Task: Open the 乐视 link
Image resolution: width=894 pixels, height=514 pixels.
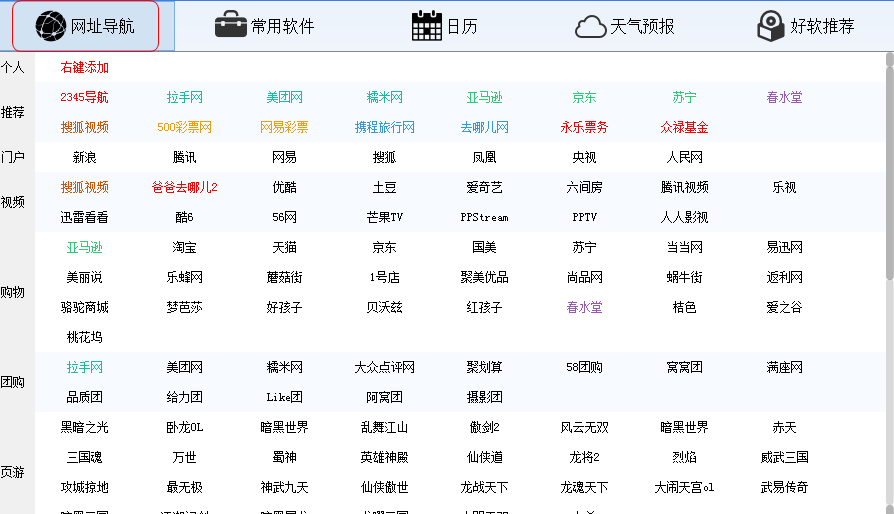Action: pos(784,187)
